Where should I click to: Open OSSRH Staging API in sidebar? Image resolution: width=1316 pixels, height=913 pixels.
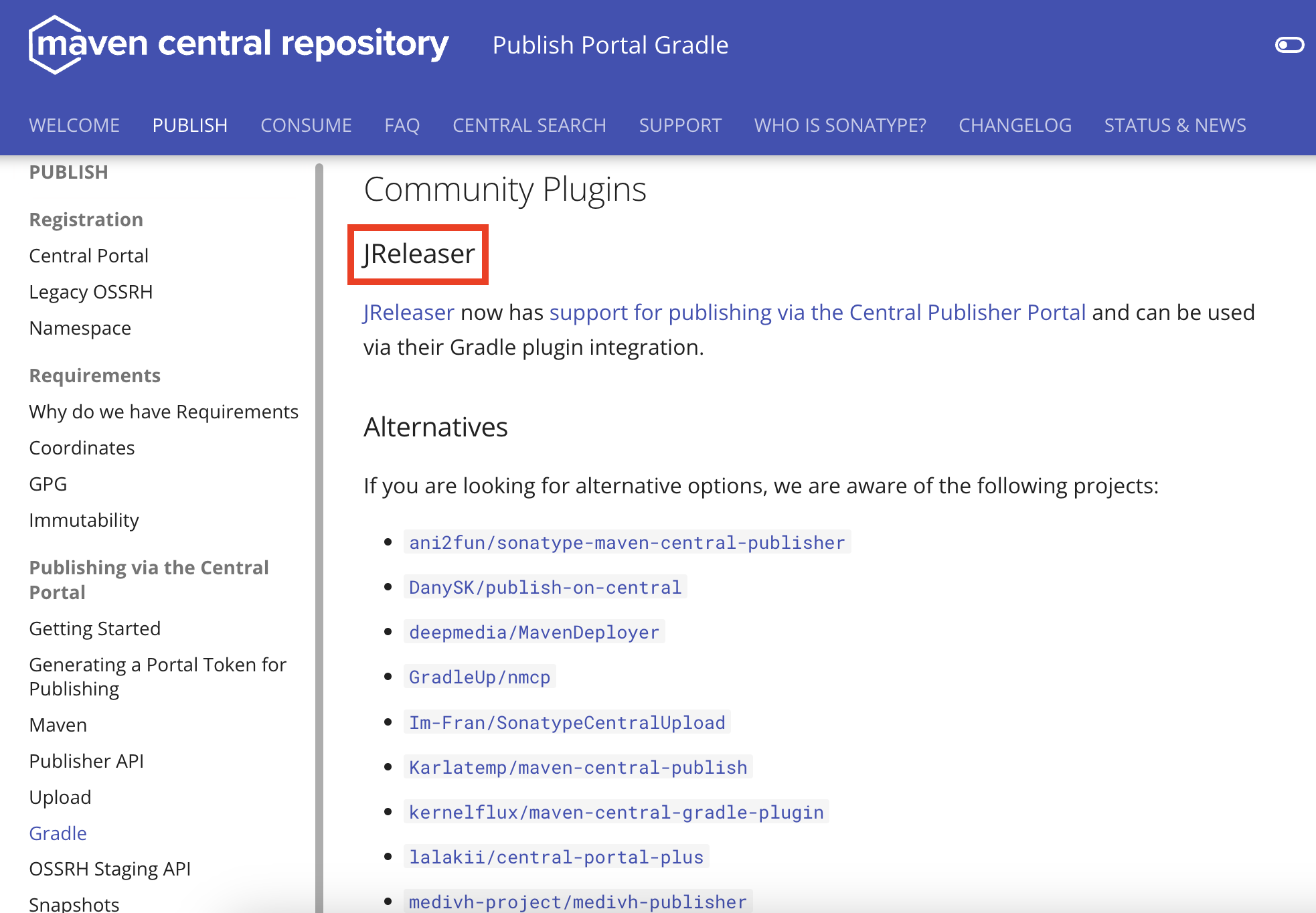(x=110, y=869)
